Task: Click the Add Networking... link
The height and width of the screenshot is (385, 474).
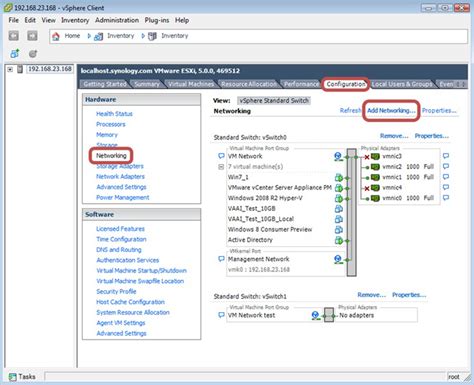Action: pyautogui.click(x=391, y=110)
